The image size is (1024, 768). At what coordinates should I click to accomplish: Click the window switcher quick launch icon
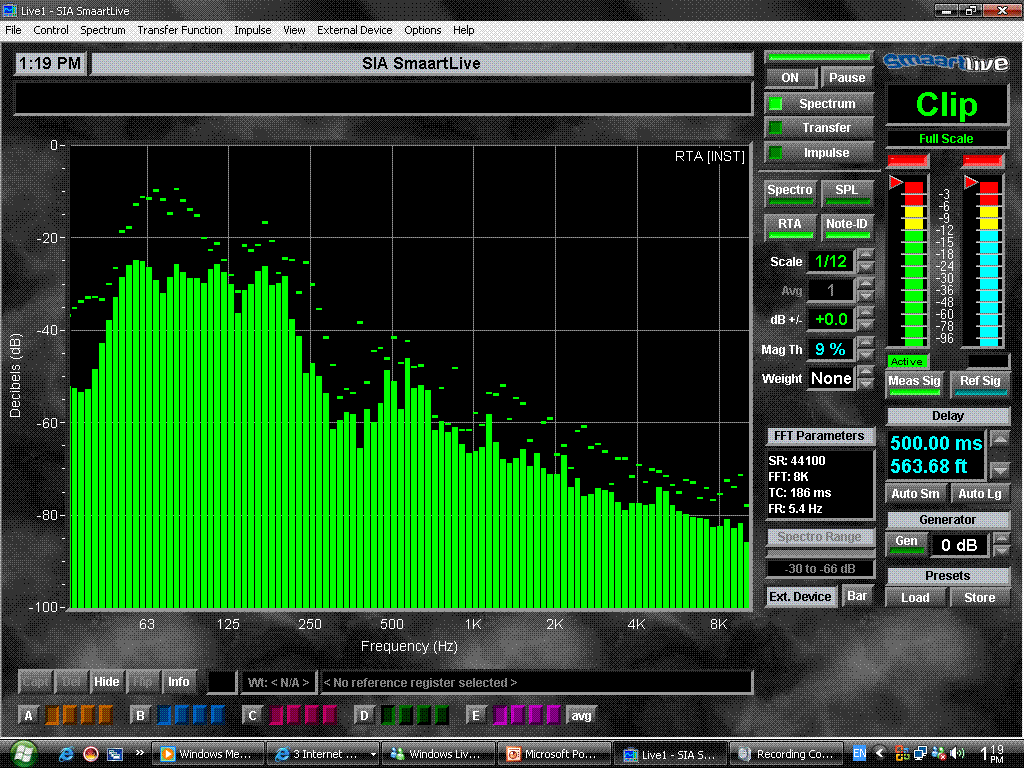coord(115,754)
